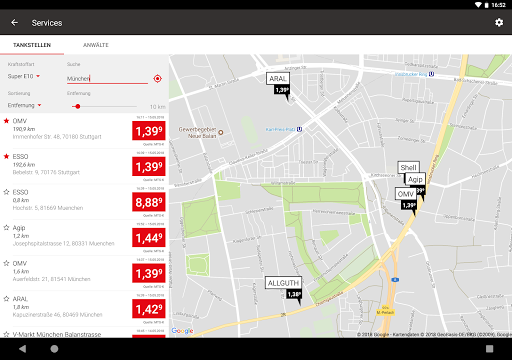Select the ALLGUTH map marker

(x=283, y=283)
